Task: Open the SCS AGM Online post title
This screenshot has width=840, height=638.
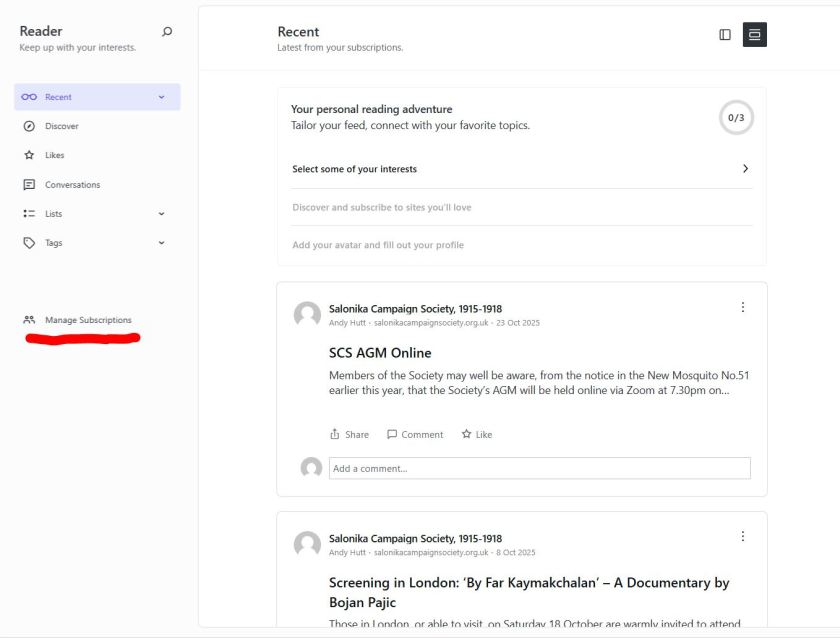Action: (x=380, y=353)
